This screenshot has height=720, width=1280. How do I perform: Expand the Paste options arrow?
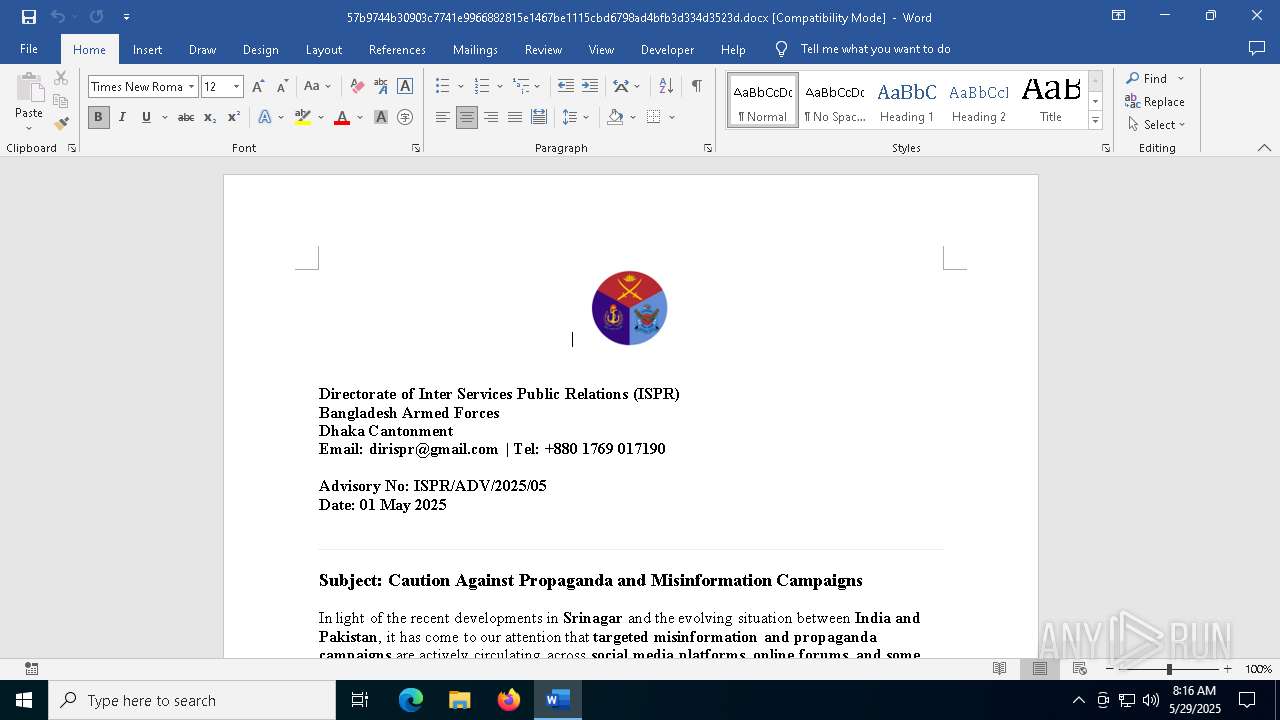click(28, 127)
